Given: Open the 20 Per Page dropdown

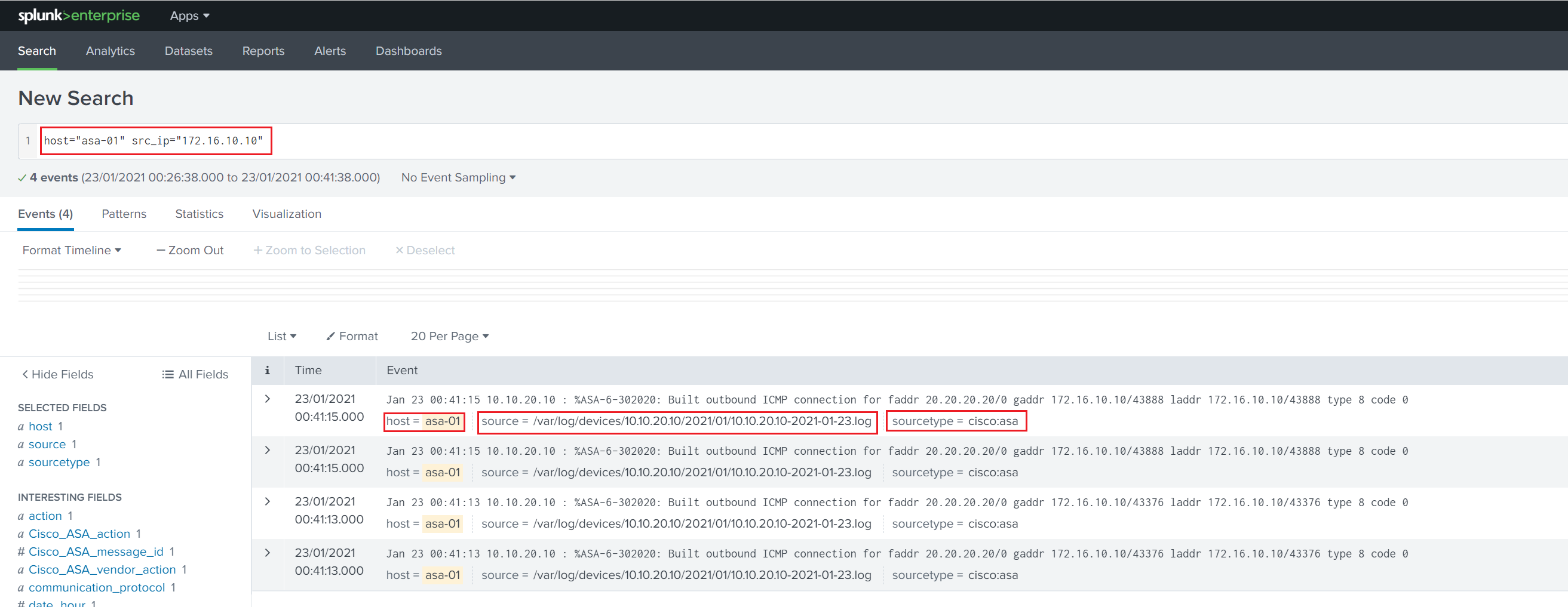Looking at the screenshot, I should [449, 336].
